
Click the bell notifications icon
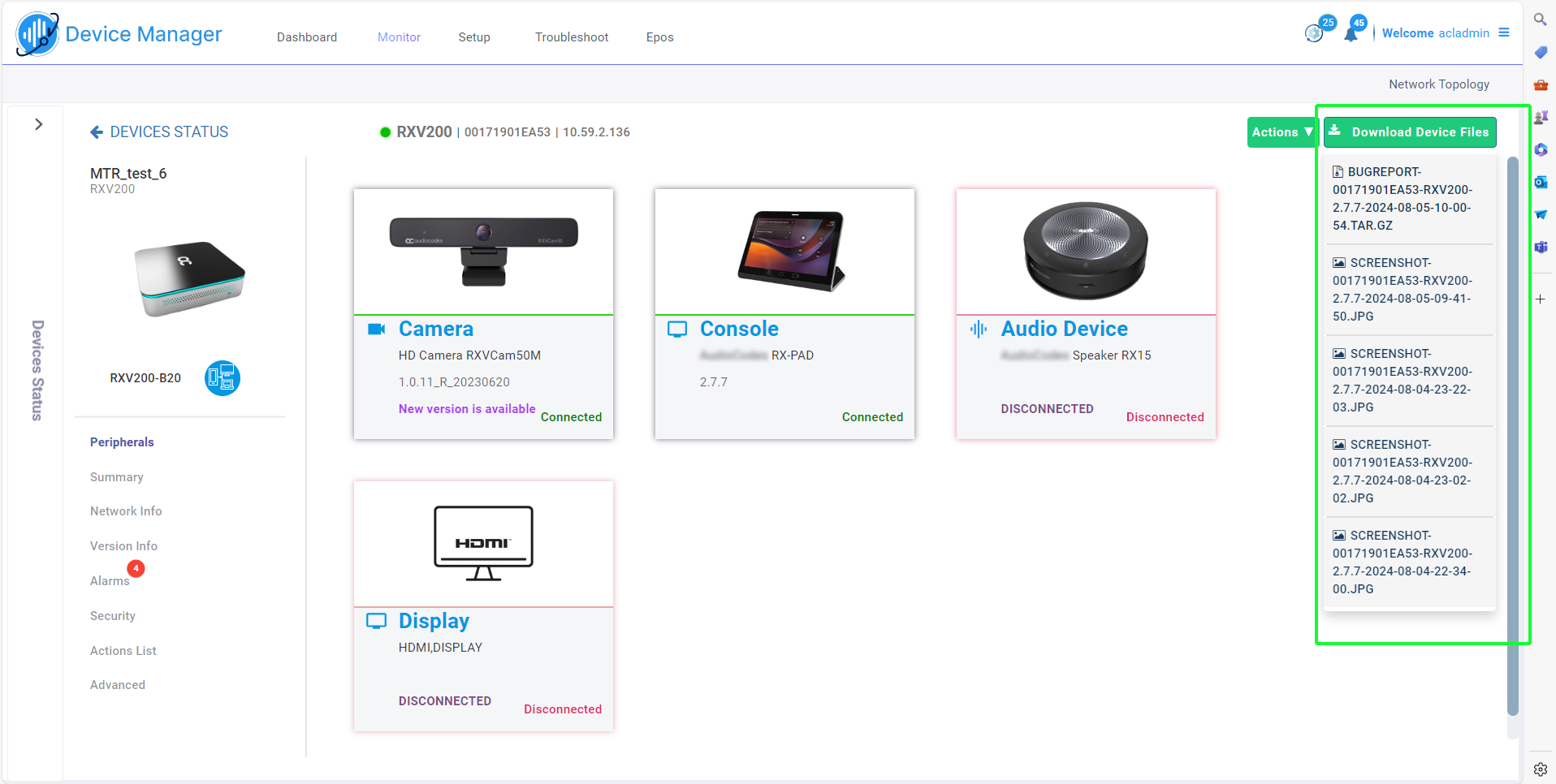[x=1351, y=34]
